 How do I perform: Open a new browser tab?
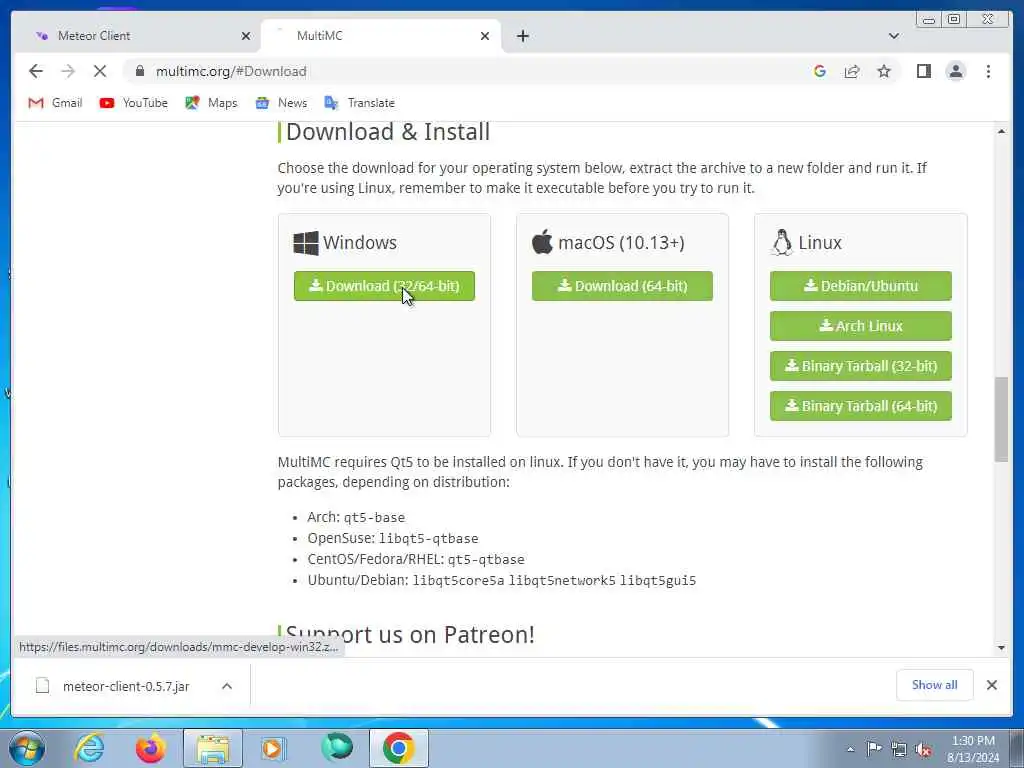[x=522, y=36]
